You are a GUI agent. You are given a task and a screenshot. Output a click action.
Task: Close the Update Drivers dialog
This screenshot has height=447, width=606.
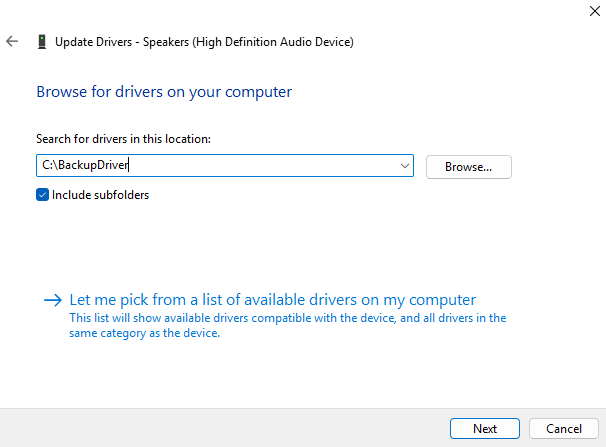point(595,11)
